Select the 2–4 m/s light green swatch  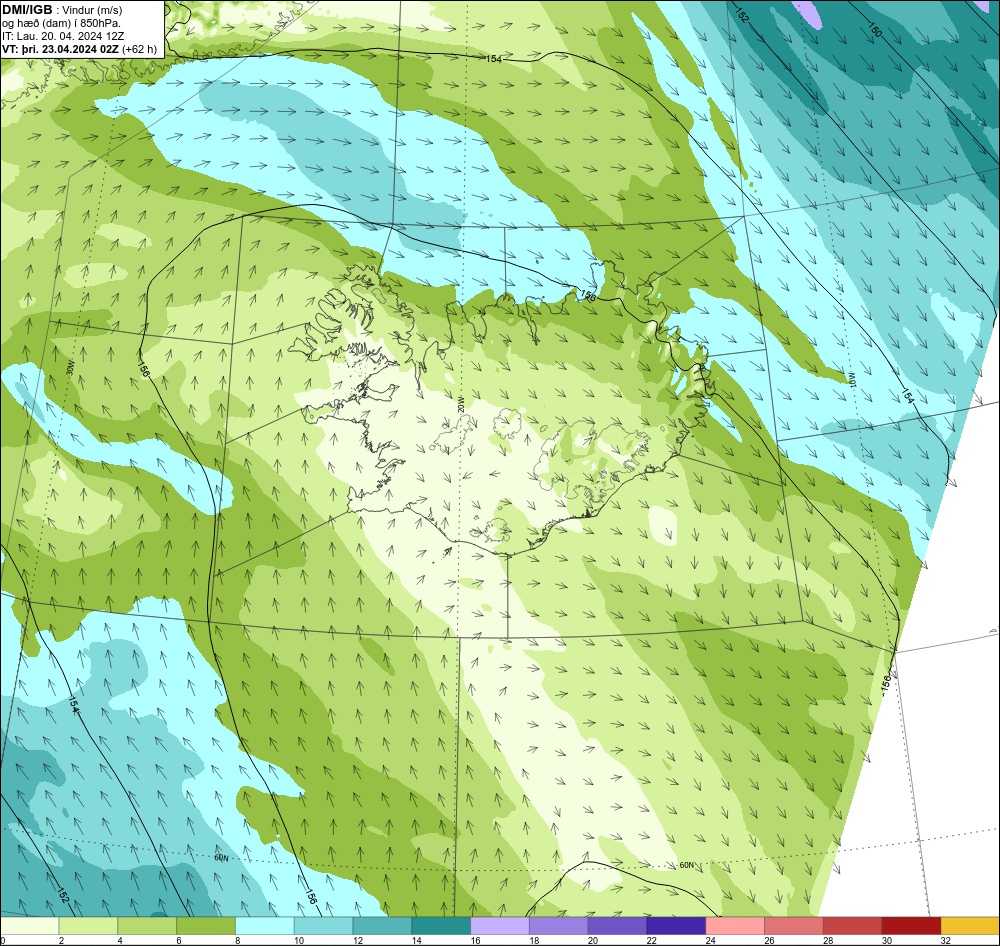[88, 926]
